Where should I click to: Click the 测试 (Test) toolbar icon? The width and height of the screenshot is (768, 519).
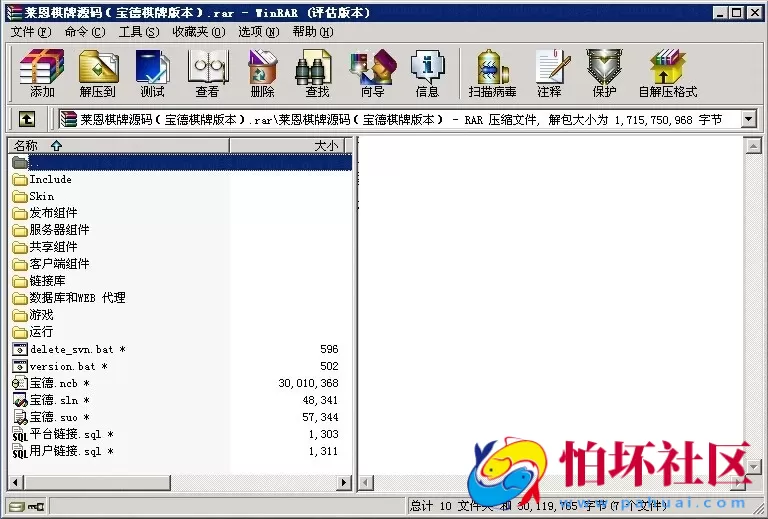point(152,73)
